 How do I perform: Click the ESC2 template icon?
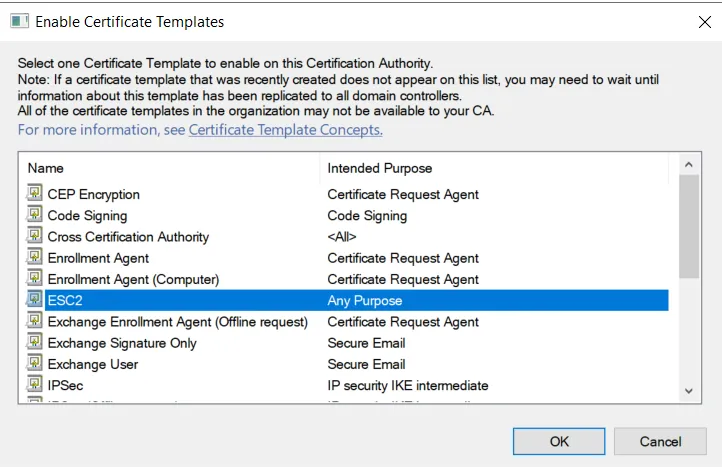(x=35, y=300)
